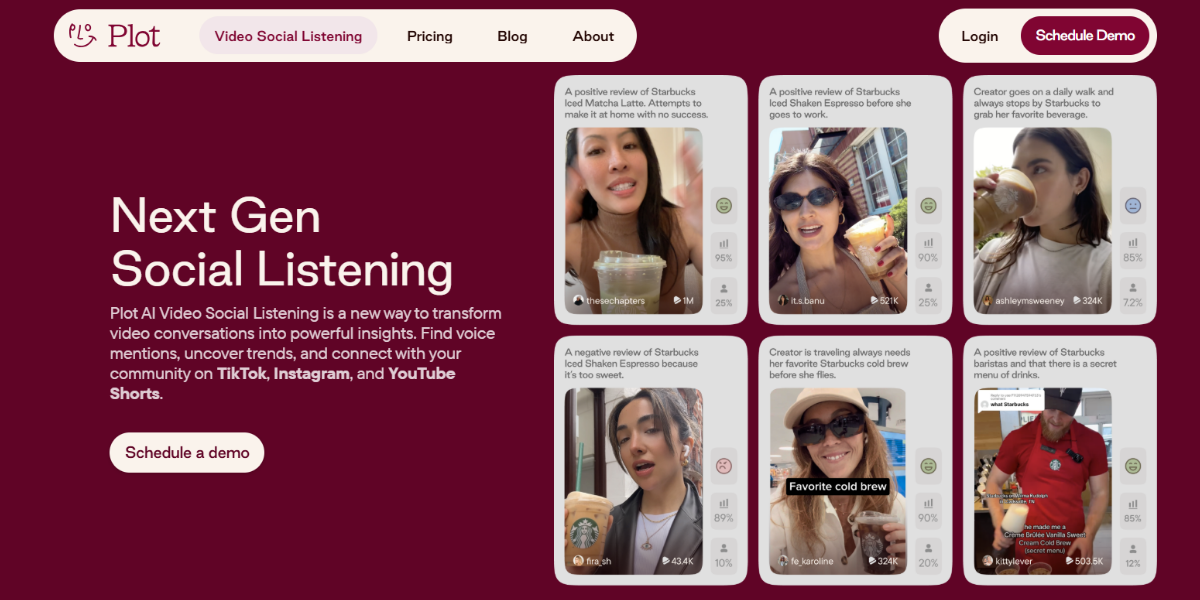Click the Schedule Demo button in header
This screenshot has height=600, width=1200.
(1085, 35)
